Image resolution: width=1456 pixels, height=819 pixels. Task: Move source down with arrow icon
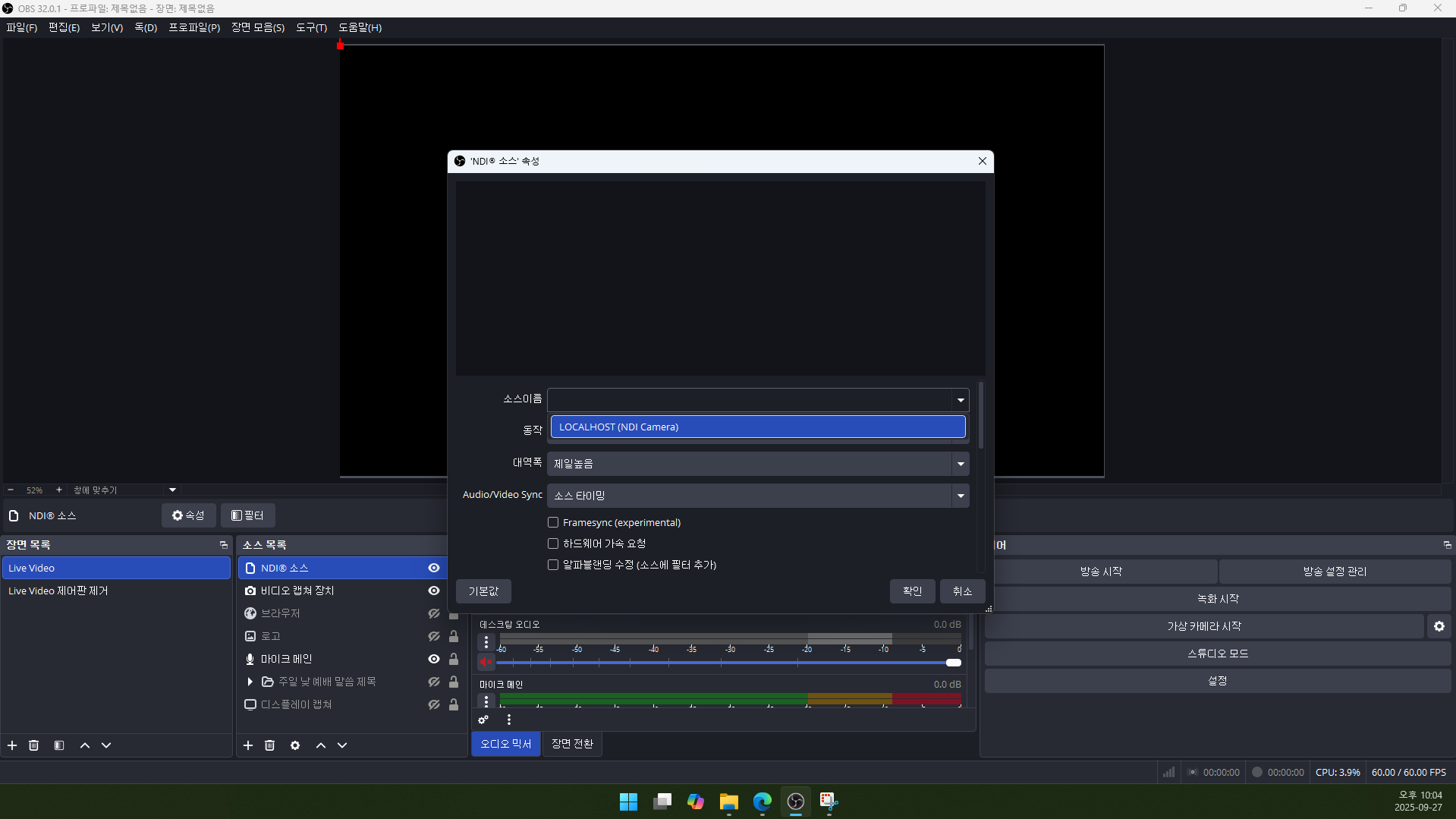pyautogui.click(x=342, y=745)
